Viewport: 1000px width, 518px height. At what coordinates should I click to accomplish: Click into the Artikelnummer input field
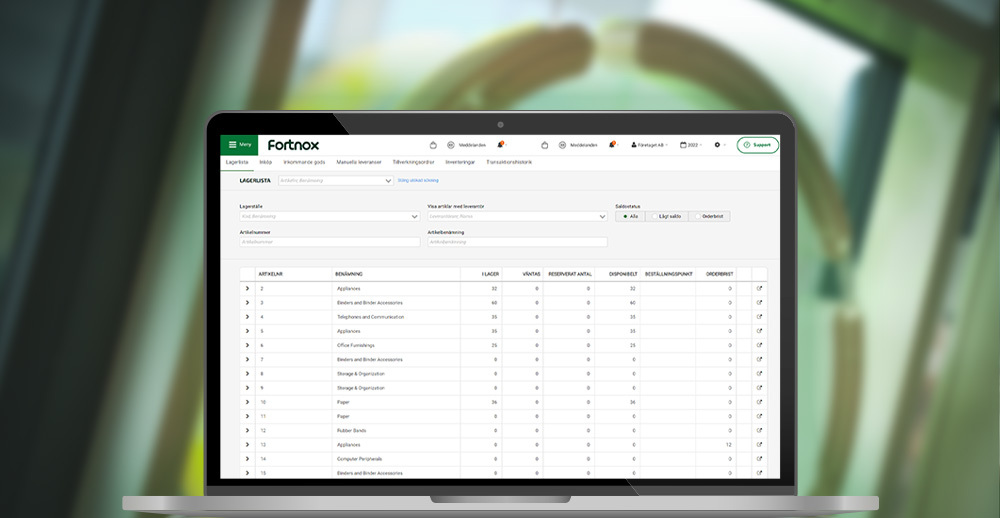(x=329, y=242)
